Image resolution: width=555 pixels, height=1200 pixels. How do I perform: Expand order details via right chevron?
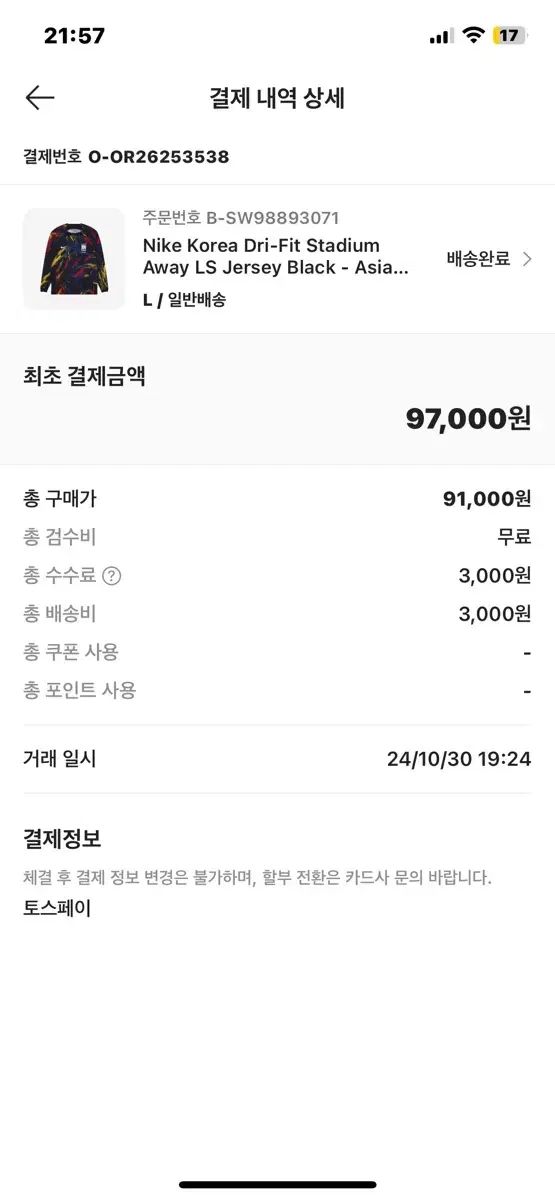tap(527, 259)
